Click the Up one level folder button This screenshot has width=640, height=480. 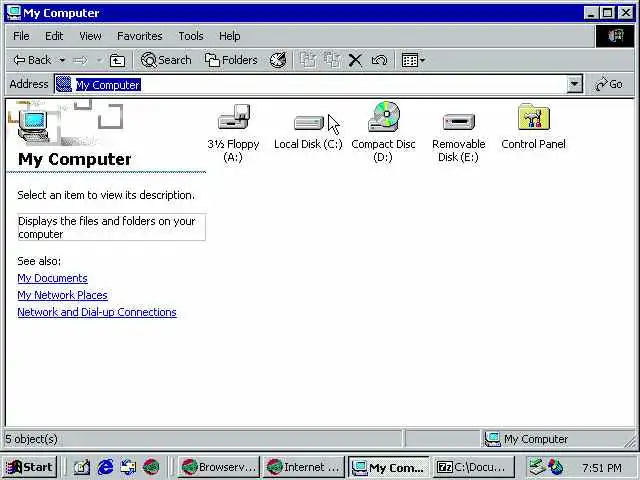pos(118,60)
